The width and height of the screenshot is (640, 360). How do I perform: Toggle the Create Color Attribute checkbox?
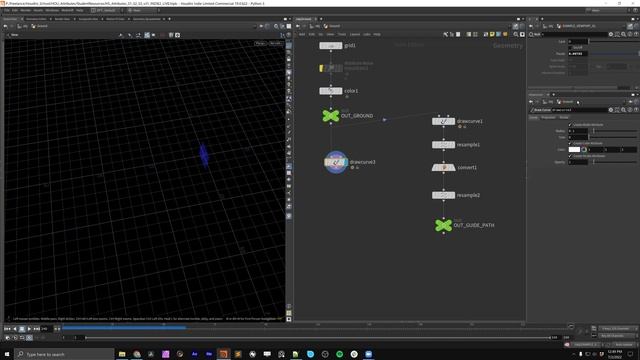[570, 143]
